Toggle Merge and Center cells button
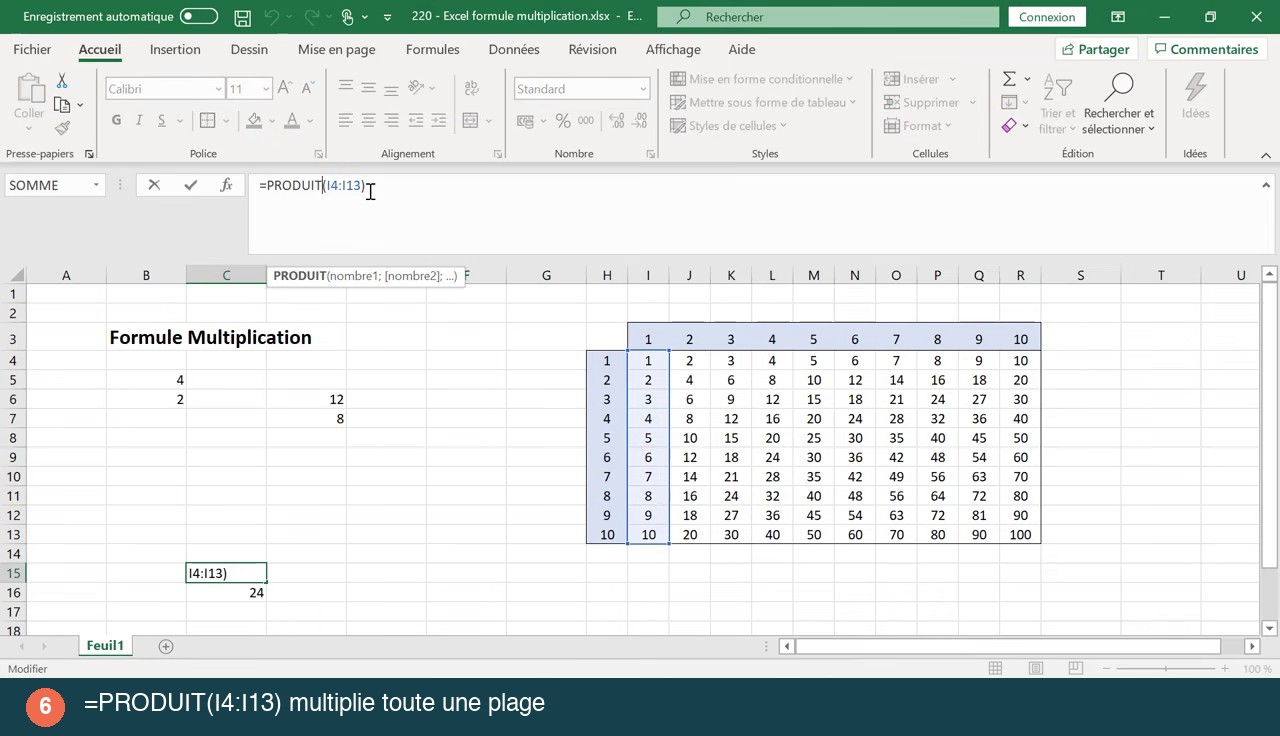 (470, 121)
